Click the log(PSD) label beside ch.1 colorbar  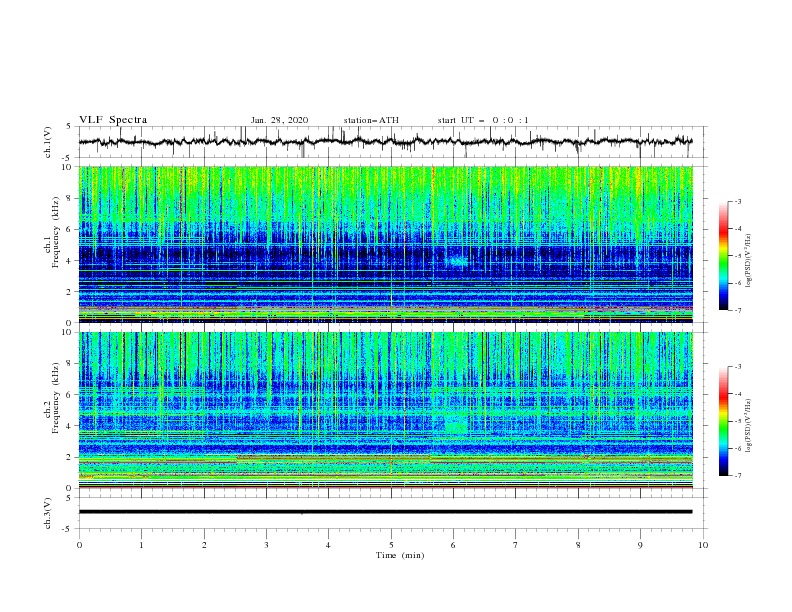(749, 261)
